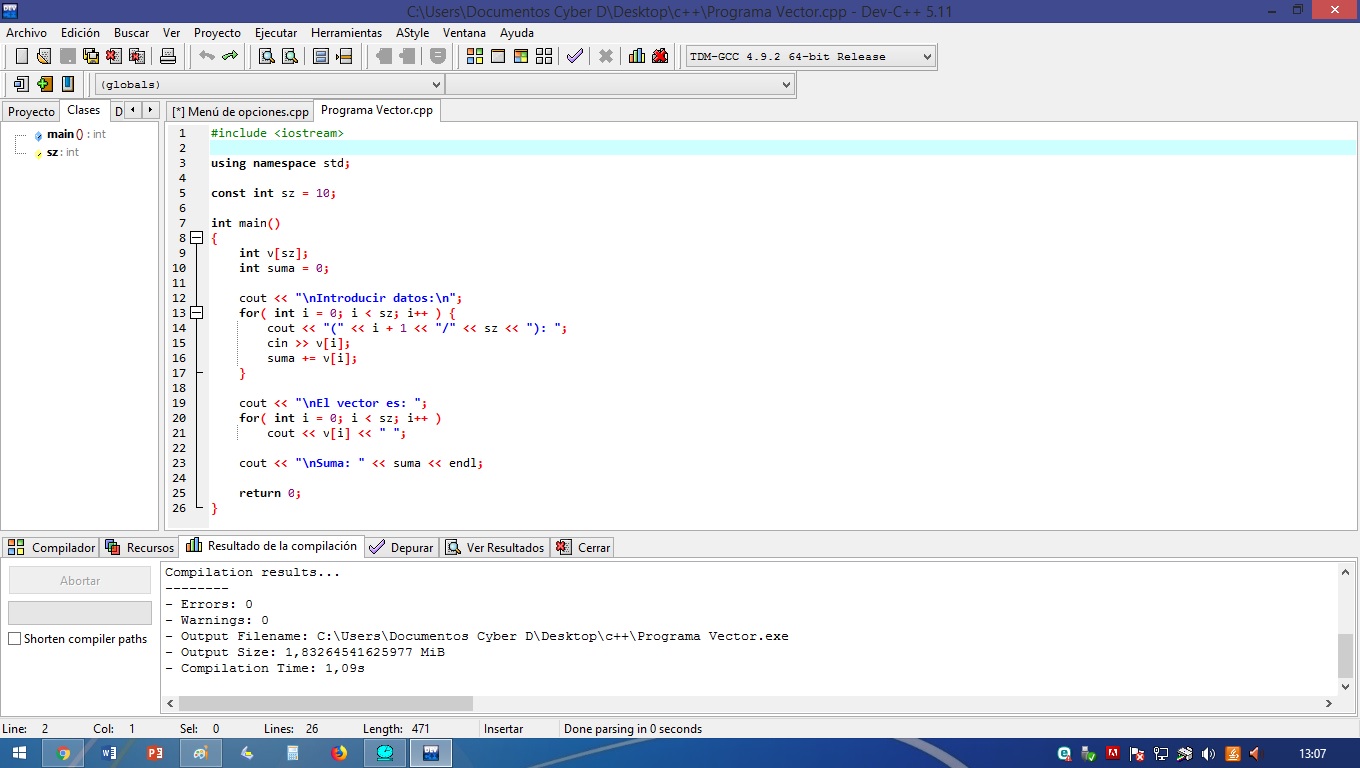Click the Save All toolbar icon
The image size is (1360, 768).
[91, 56]
